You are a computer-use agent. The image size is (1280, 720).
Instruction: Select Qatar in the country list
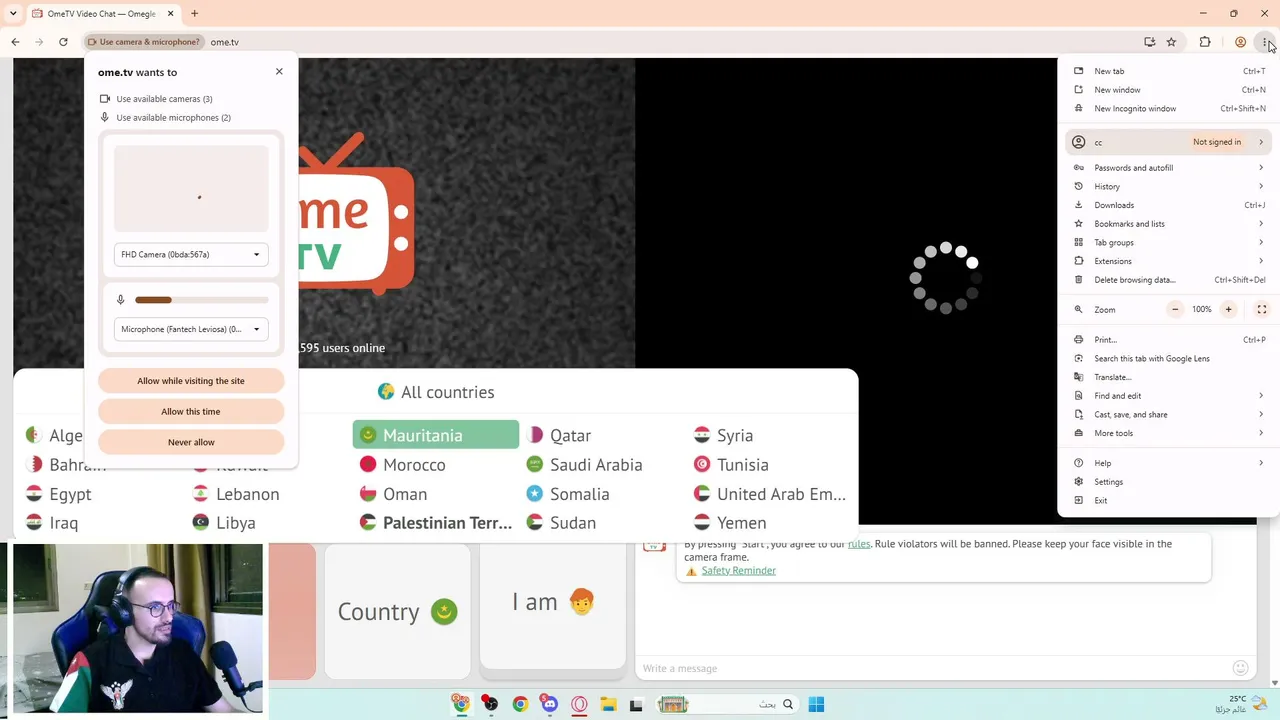click(560, 435)
